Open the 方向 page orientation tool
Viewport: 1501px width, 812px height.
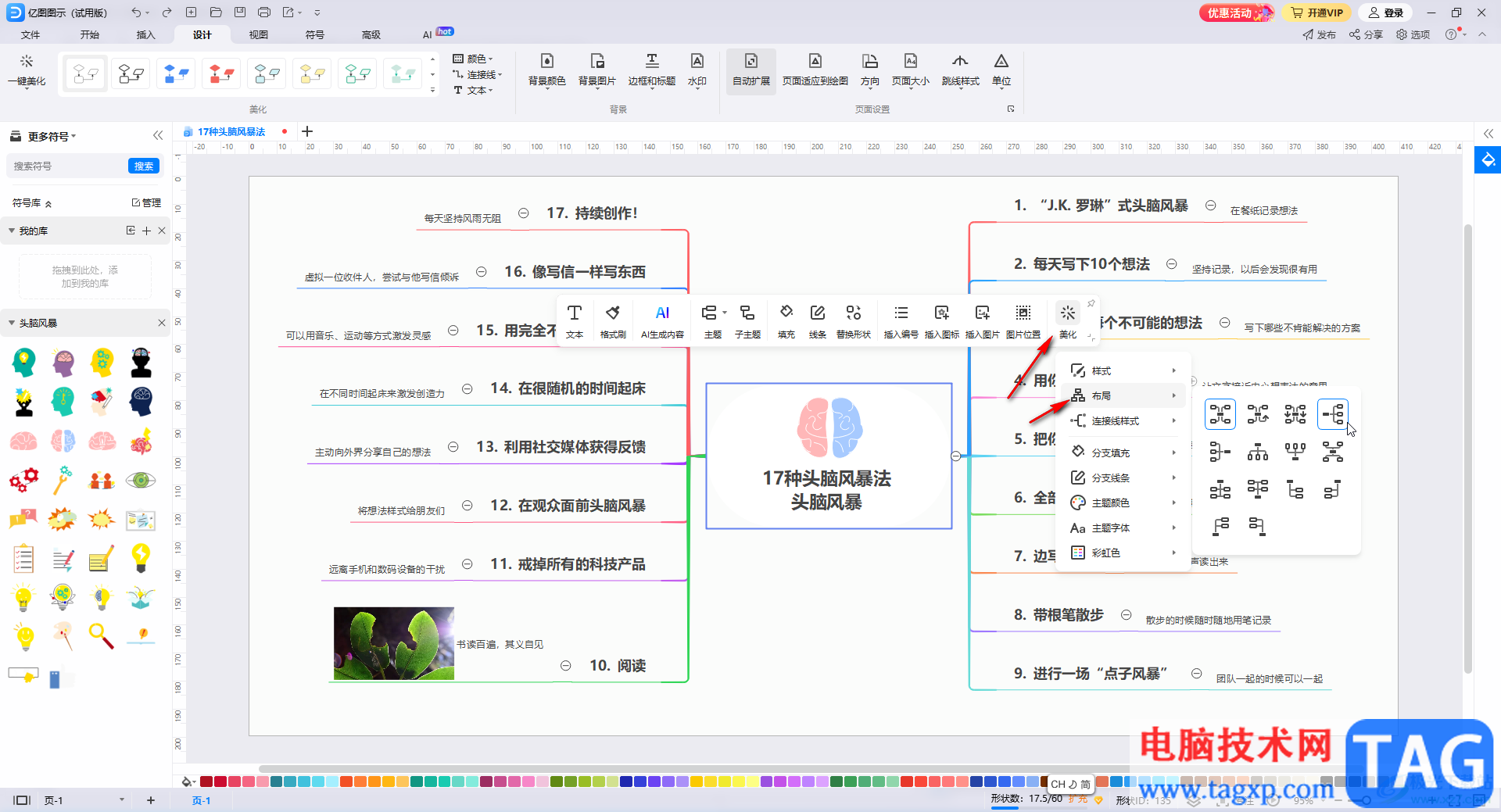click(x=869, y=70)
